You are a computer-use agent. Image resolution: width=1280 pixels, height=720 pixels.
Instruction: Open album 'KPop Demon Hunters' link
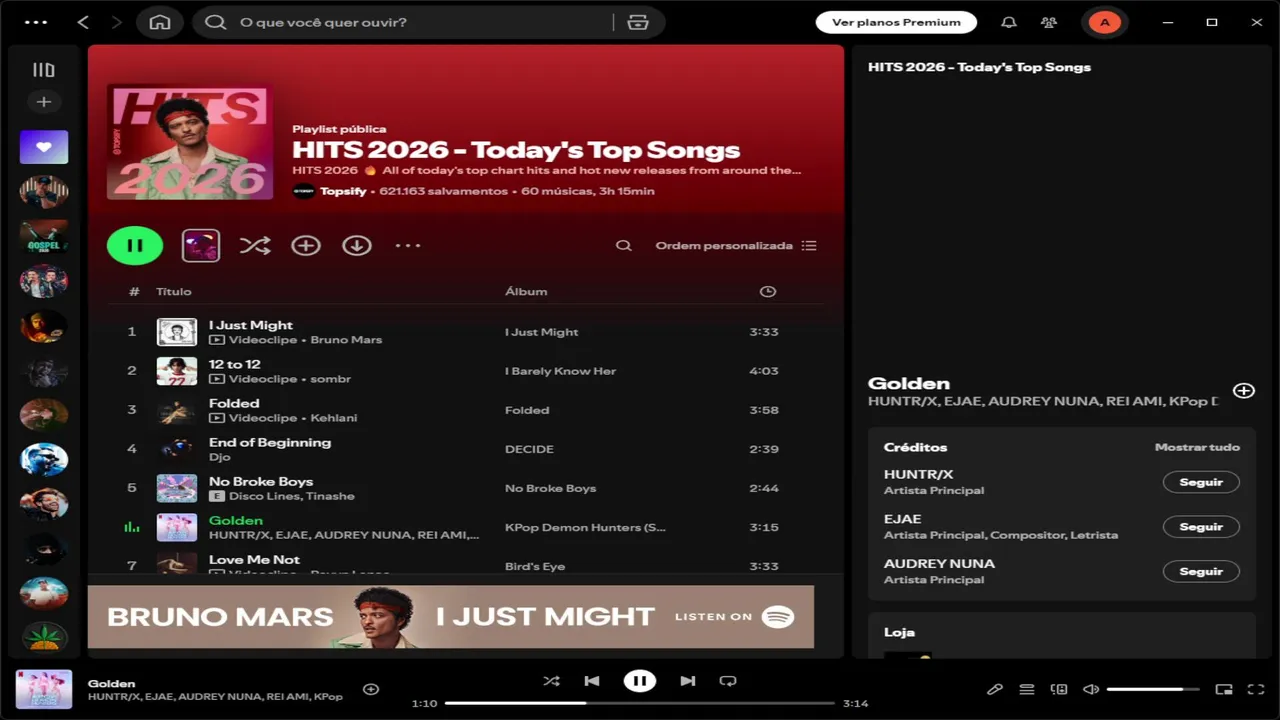[585, 527]
